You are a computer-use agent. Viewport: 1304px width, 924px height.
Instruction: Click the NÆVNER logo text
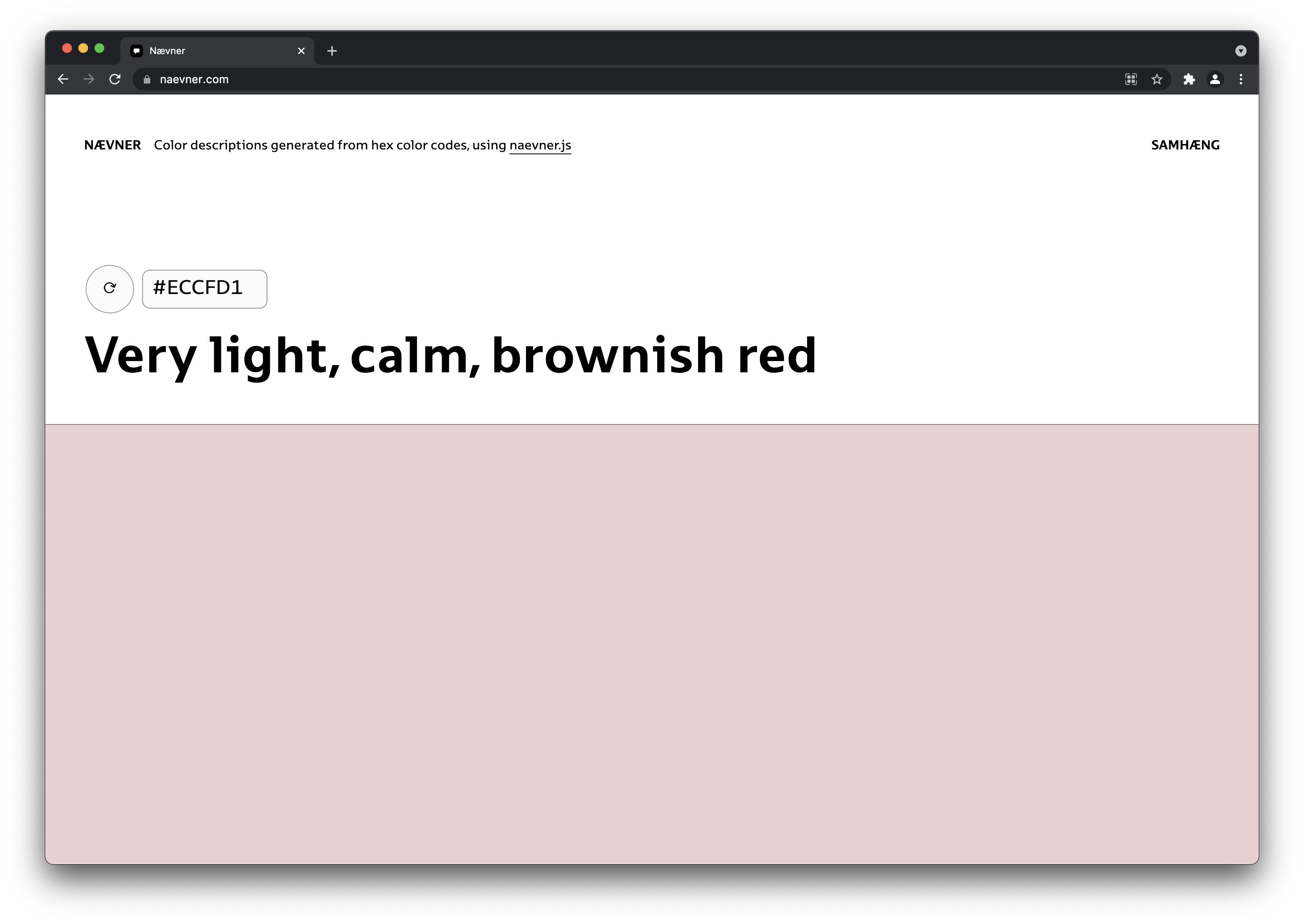[113, 146]
